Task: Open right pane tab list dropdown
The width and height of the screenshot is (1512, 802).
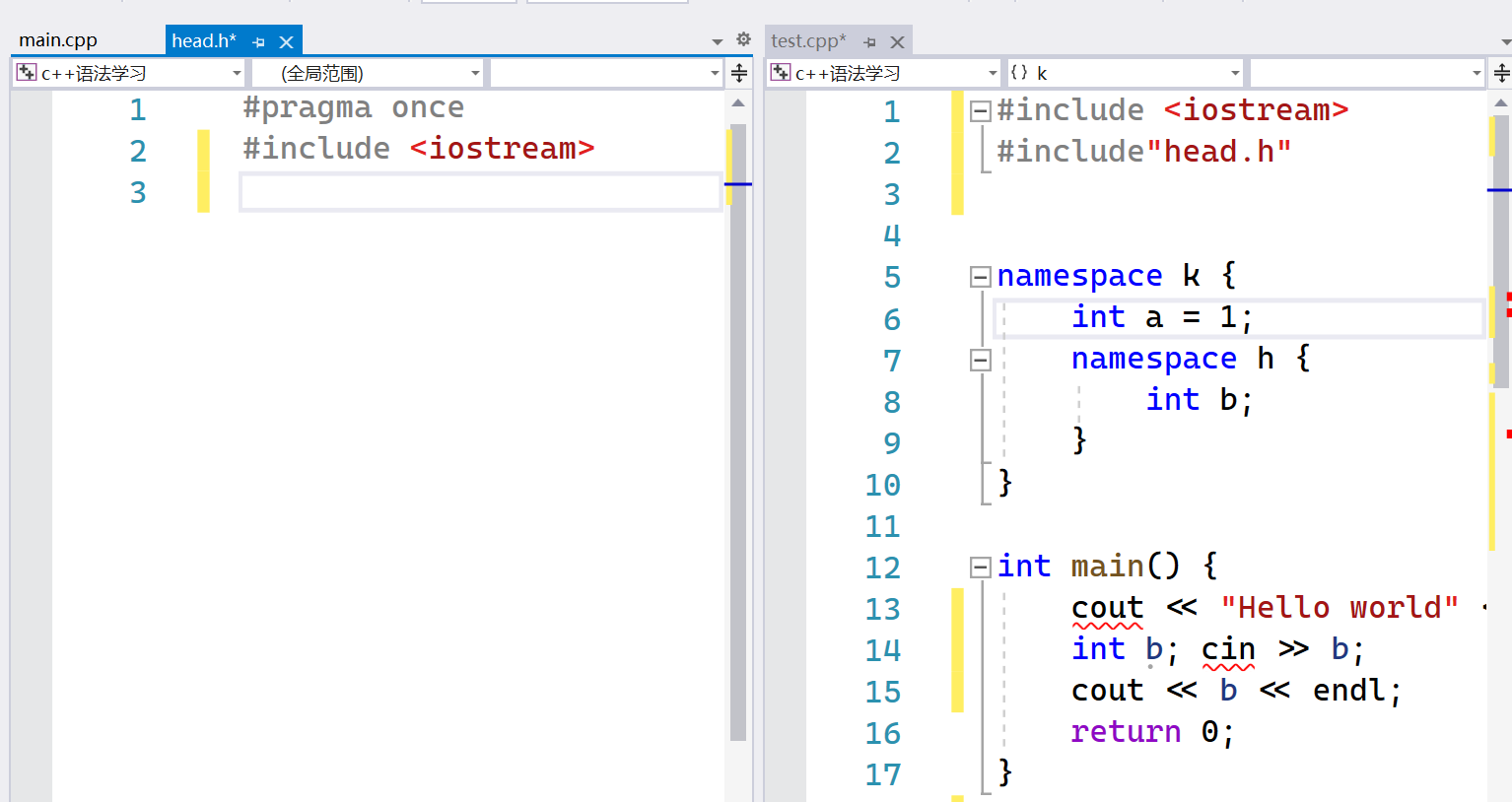Action: [x=1505, y=42]
